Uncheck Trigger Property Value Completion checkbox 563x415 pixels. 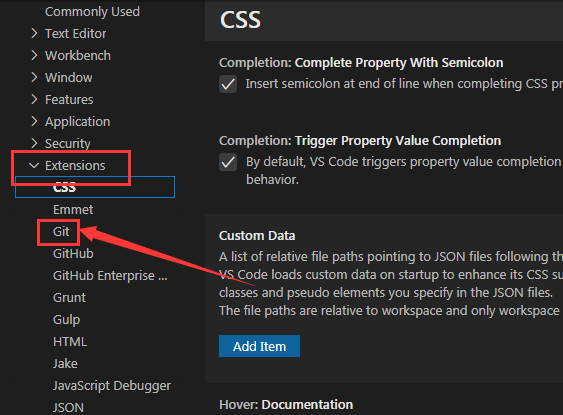pos(228,162)
